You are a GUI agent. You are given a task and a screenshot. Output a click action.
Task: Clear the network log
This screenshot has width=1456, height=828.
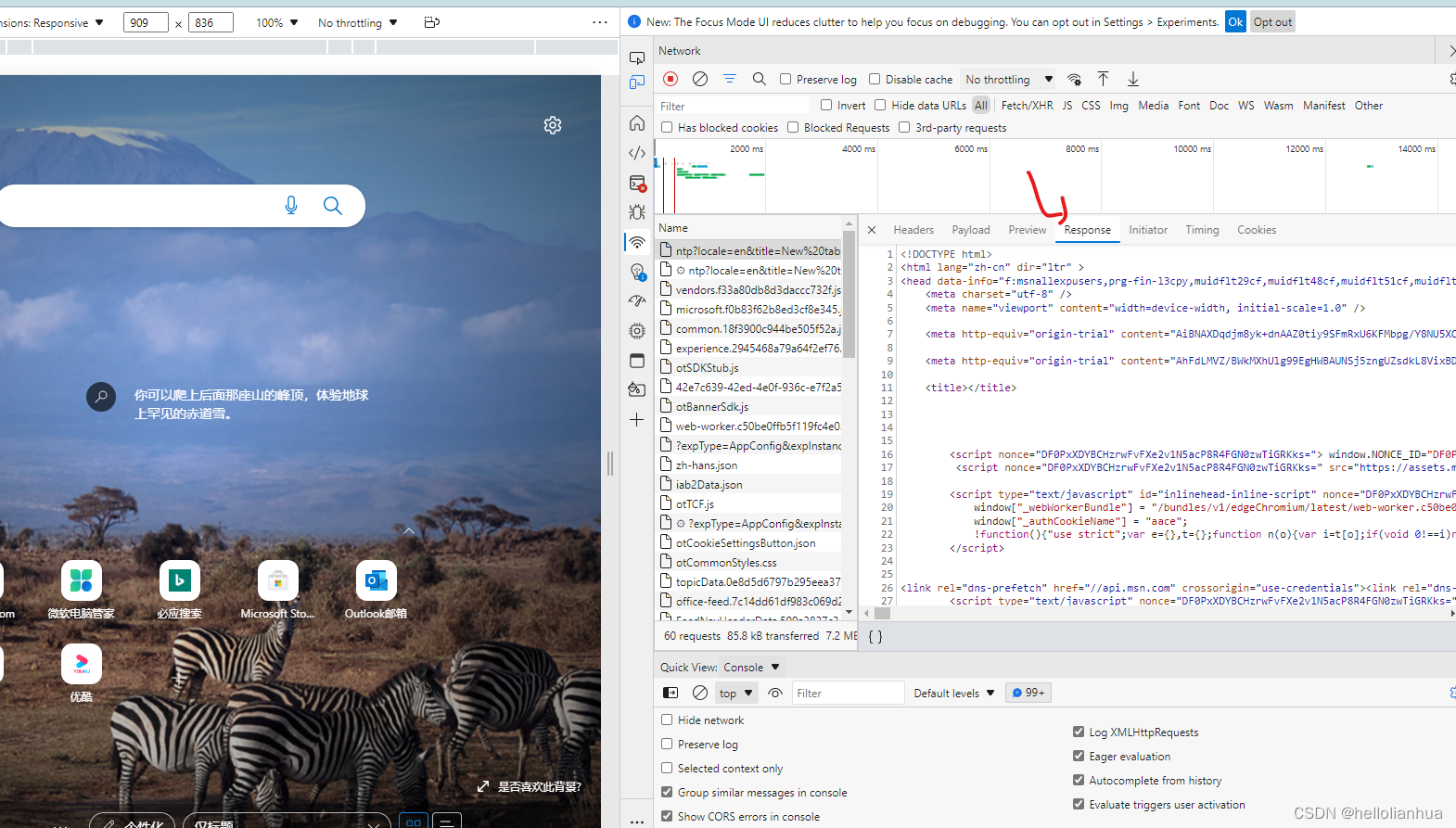point(700,79)
